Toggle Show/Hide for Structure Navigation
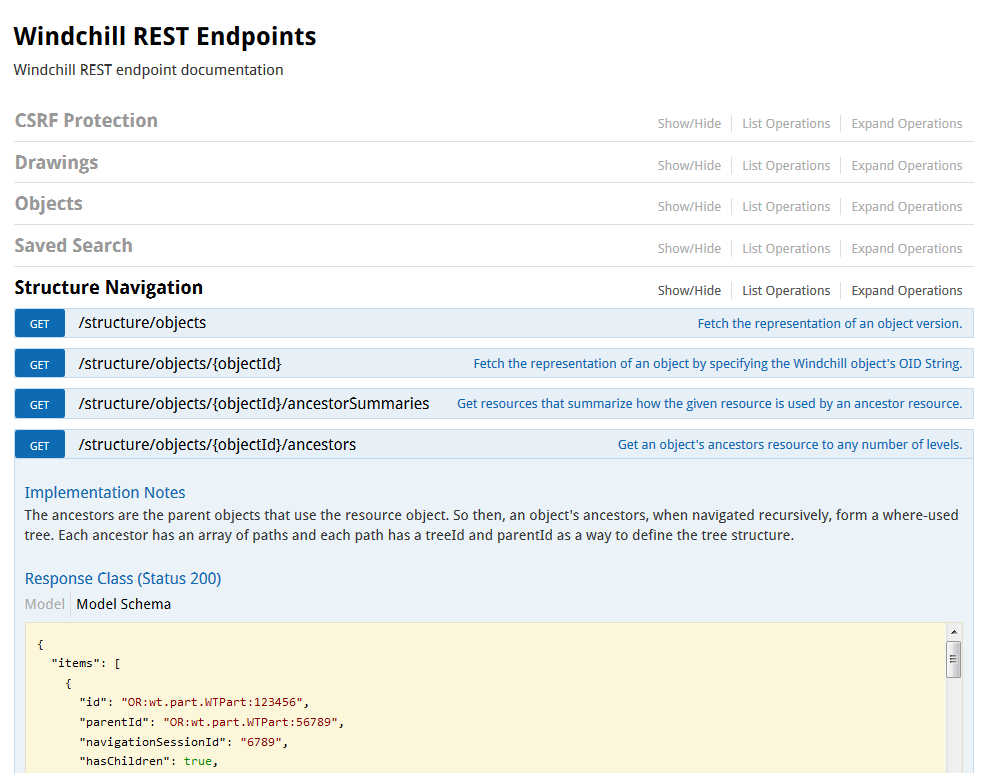The height and width of the screenshot is (773, 994). click(689, 291)
